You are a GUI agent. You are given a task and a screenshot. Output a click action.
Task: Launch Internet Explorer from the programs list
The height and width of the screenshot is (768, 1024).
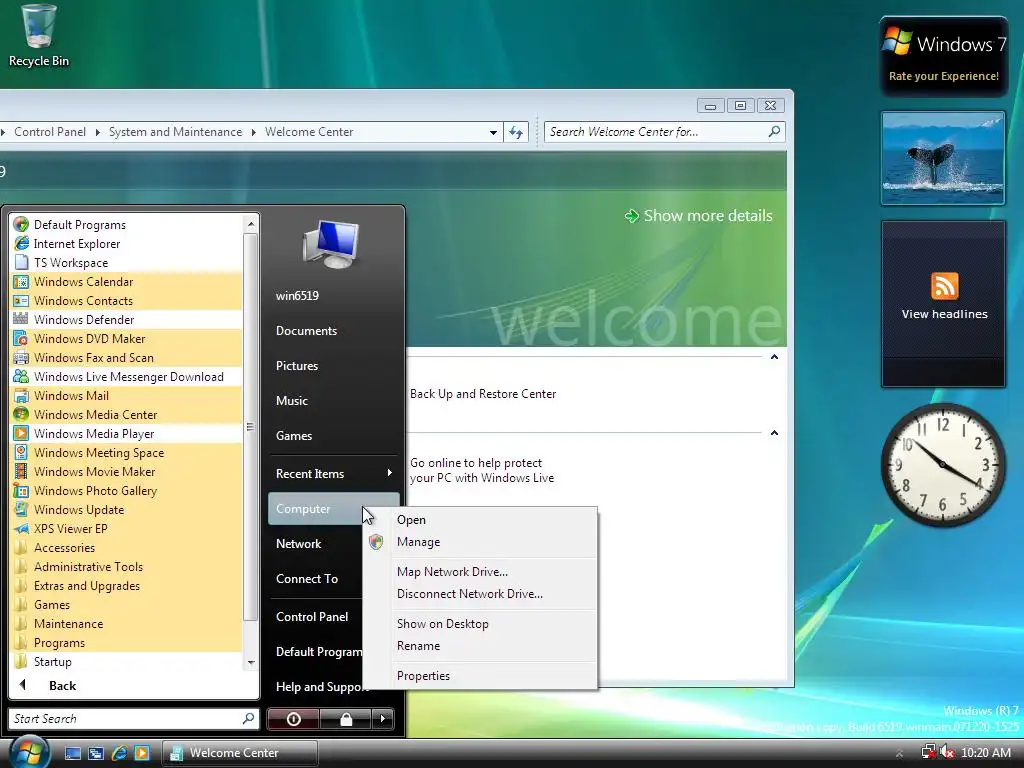coord(76,244)
